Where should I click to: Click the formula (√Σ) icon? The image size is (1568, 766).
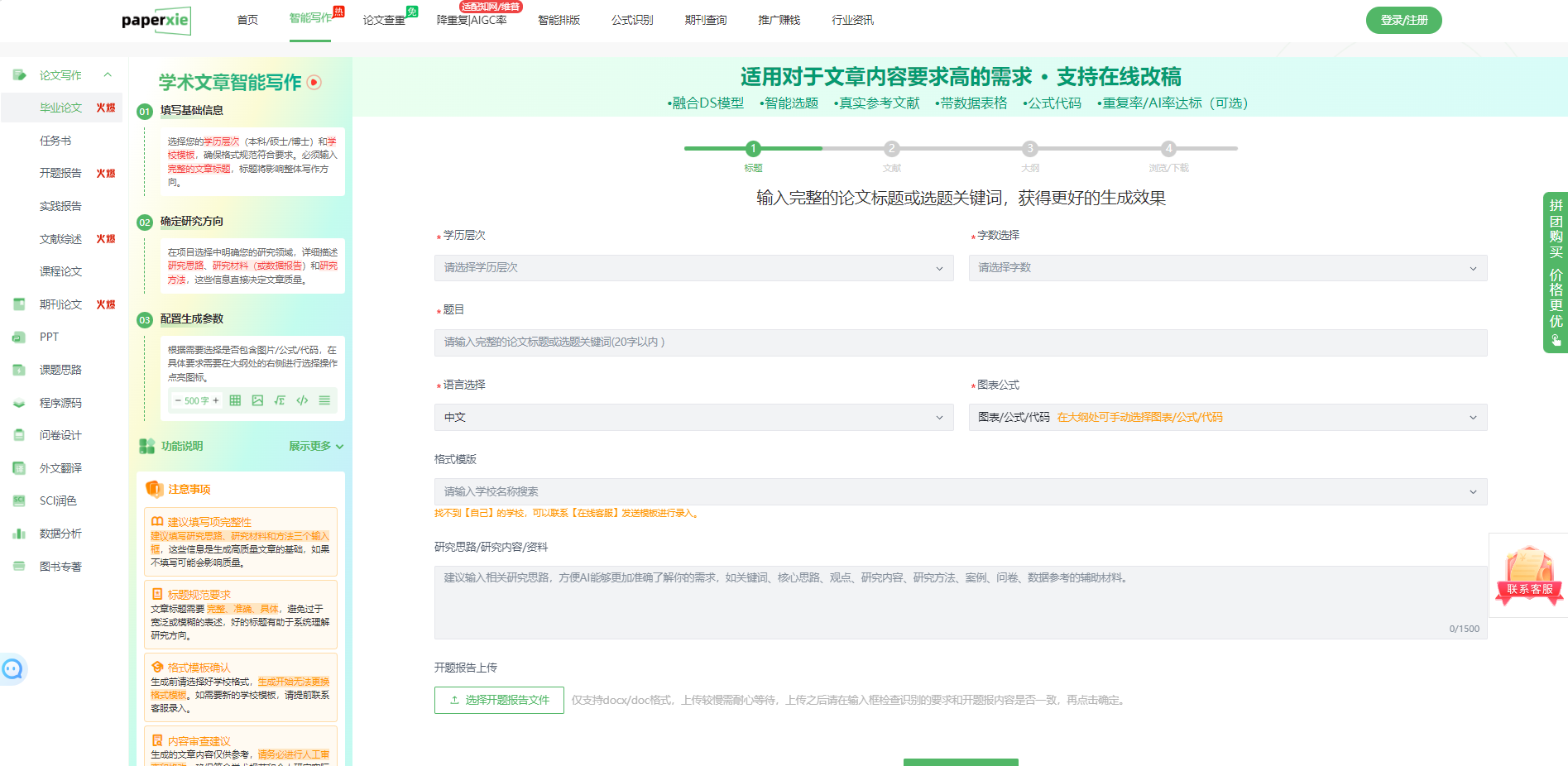pos(280,400)
